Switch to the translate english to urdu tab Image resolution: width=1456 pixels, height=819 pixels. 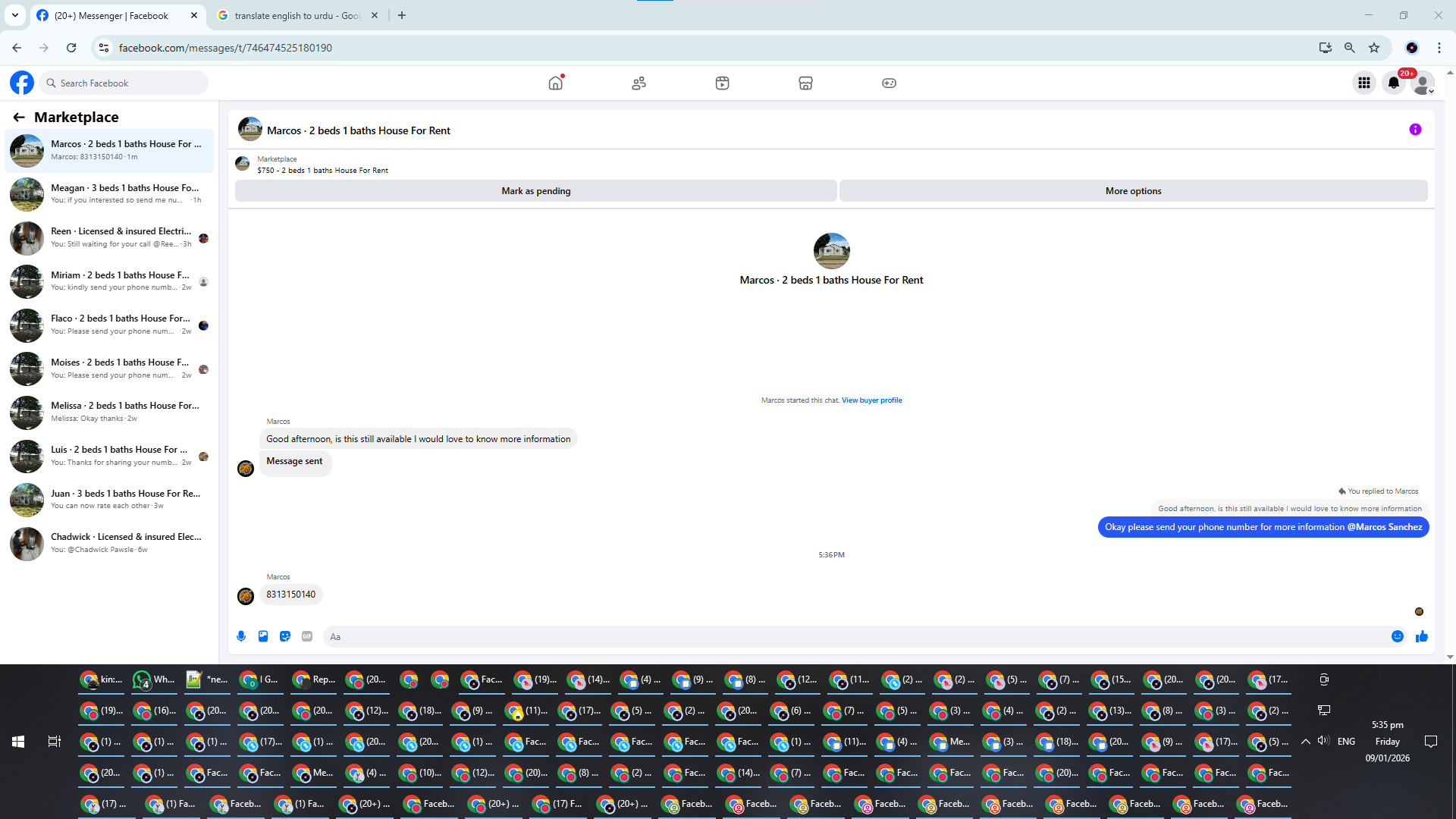[296, 15]
